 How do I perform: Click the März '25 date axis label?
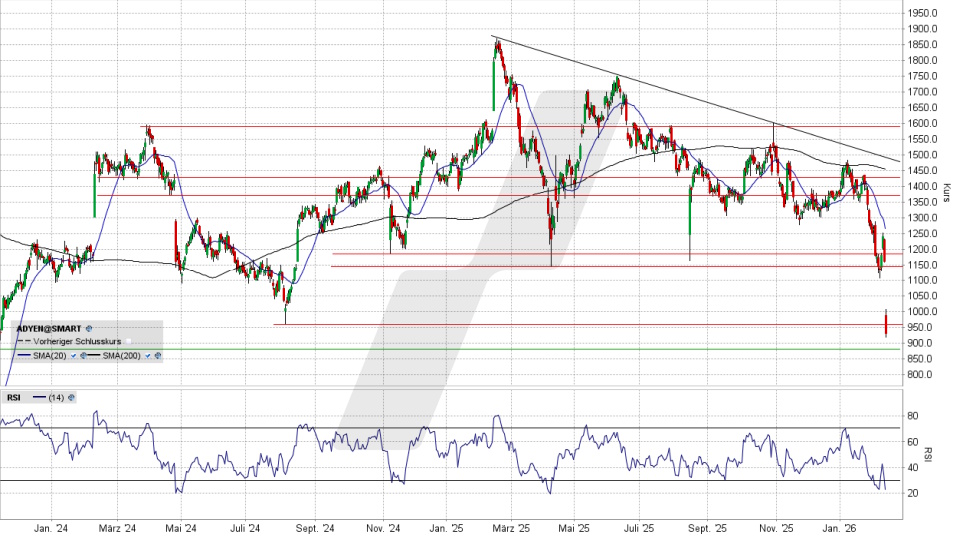[511, 528]
